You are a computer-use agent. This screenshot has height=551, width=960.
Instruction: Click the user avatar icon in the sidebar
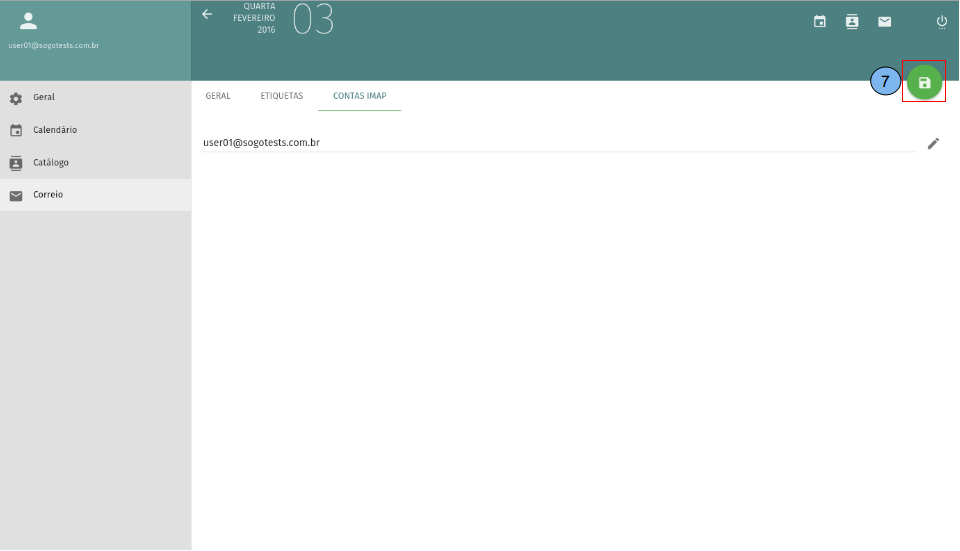click(28, 21)
